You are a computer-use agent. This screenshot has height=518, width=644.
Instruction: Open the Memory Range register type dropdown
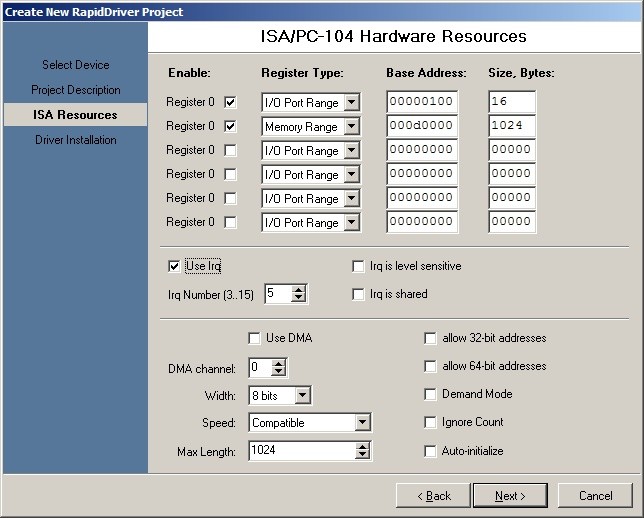point(352,126)
